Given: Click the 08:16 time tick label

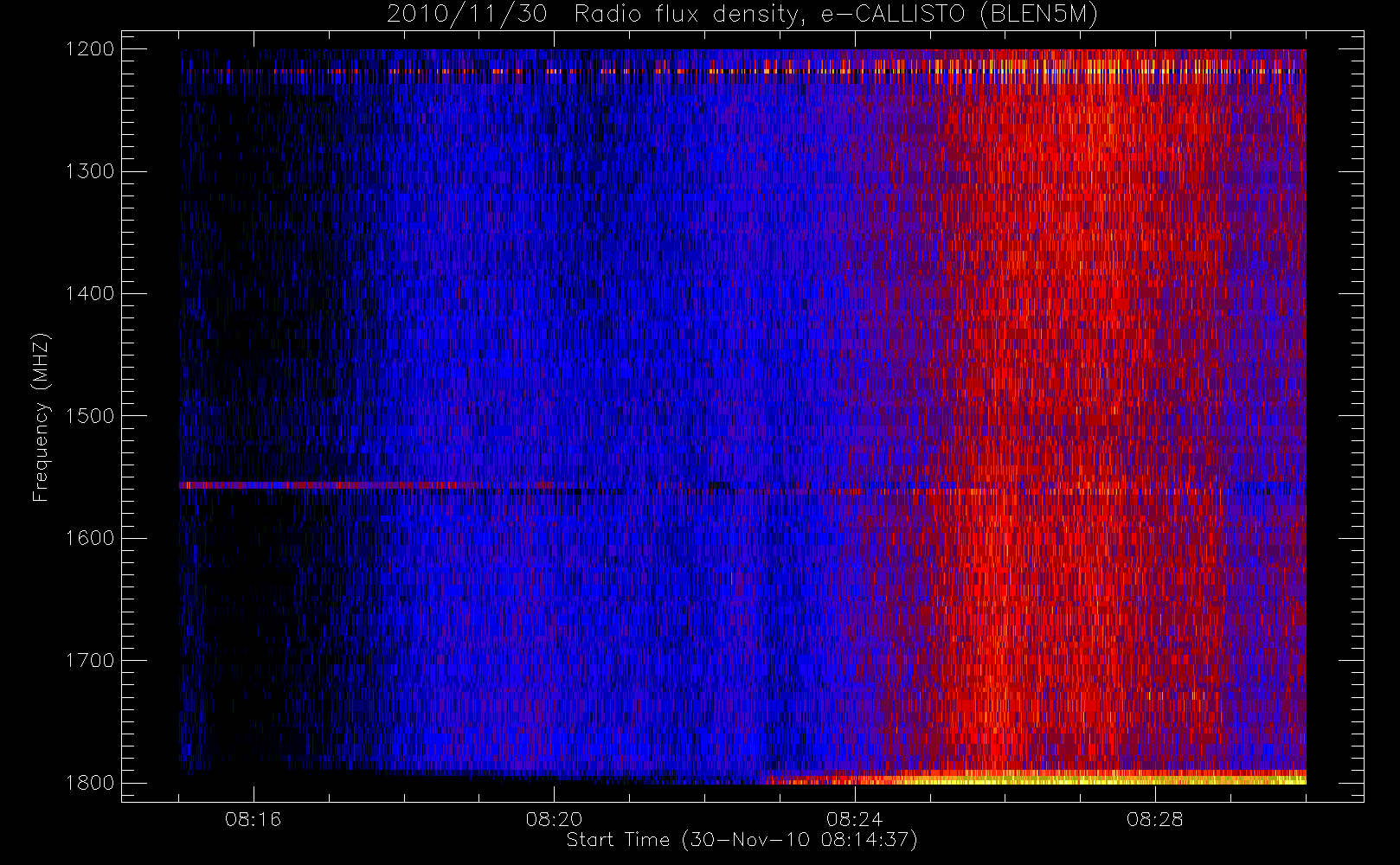Looking at the screenshot, I should click(254, 819).
